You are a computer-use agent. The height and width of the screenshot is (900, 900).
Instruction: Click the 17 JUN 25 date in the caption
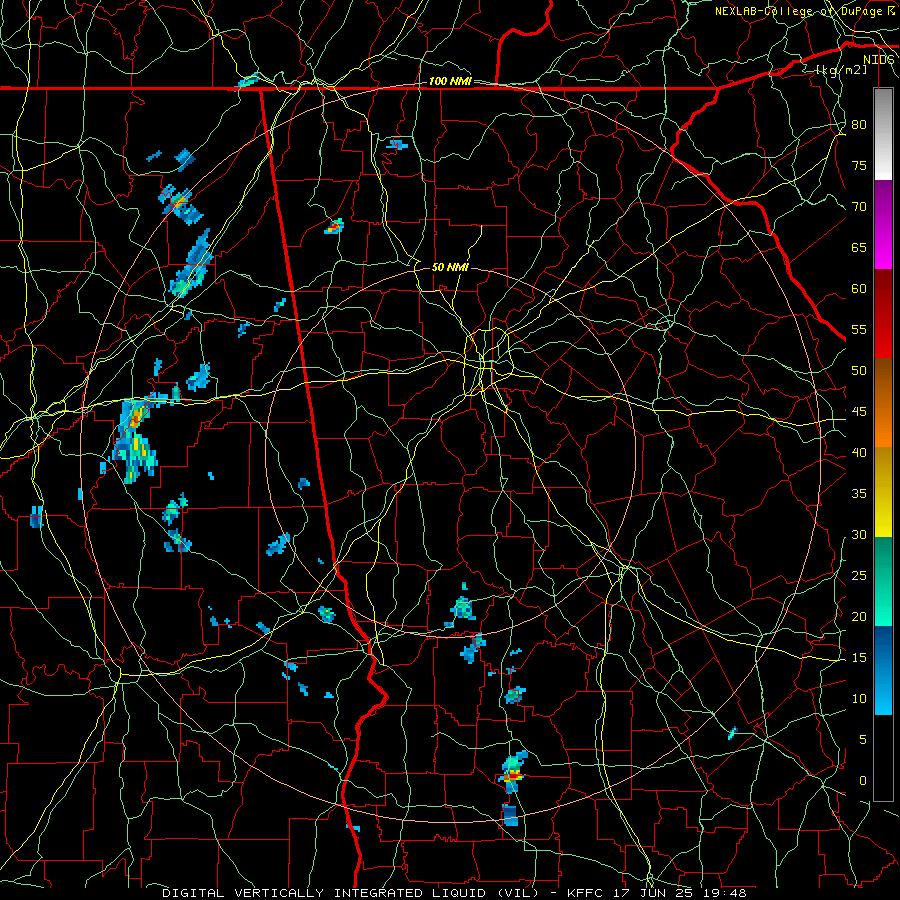pos(654,893)
